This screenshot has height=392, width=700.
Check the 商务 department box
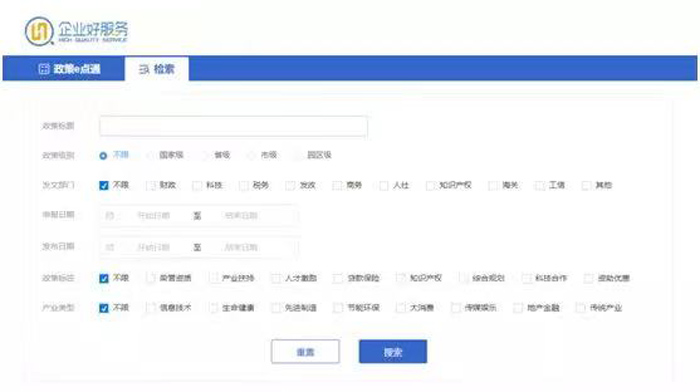pyautogui.click(x=337, y=185)
